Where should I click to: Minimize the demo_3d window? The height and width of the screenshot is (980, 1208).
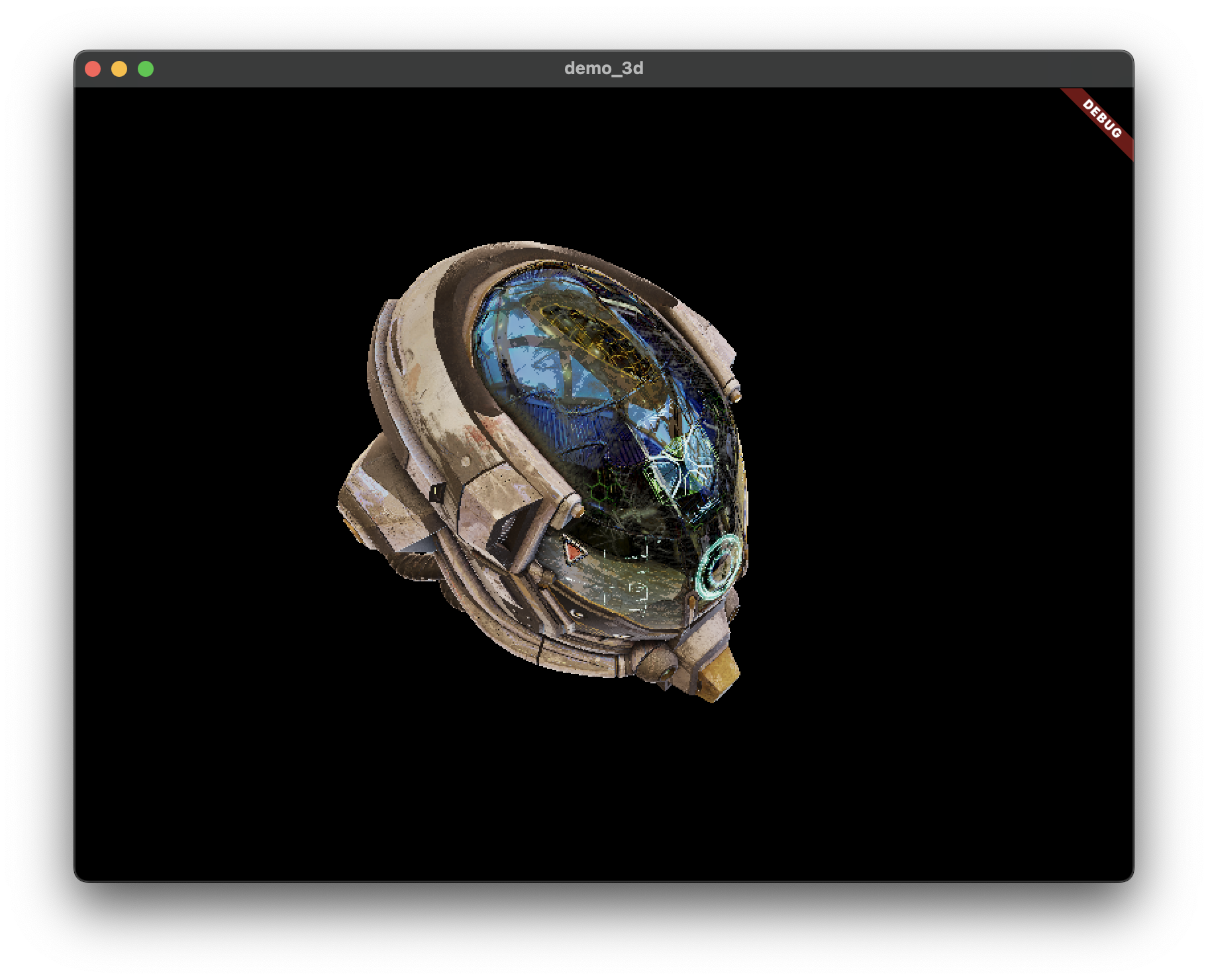119,69
